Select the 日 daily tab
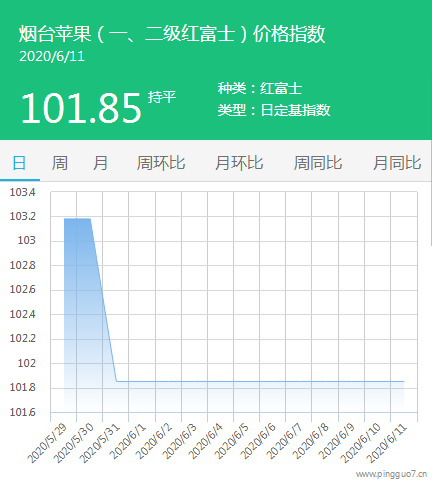The width and height of the screenshot is (432, 484). [x=19, y=163]
